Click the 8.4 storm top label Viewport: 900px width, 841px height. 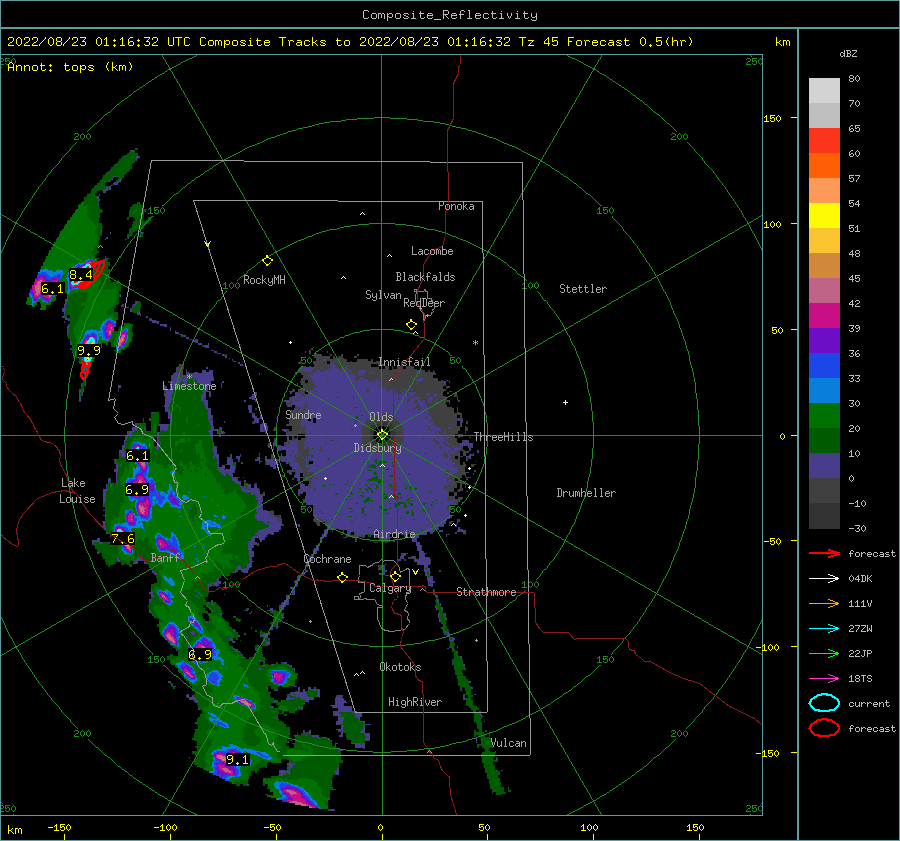[x=81, y=275]
